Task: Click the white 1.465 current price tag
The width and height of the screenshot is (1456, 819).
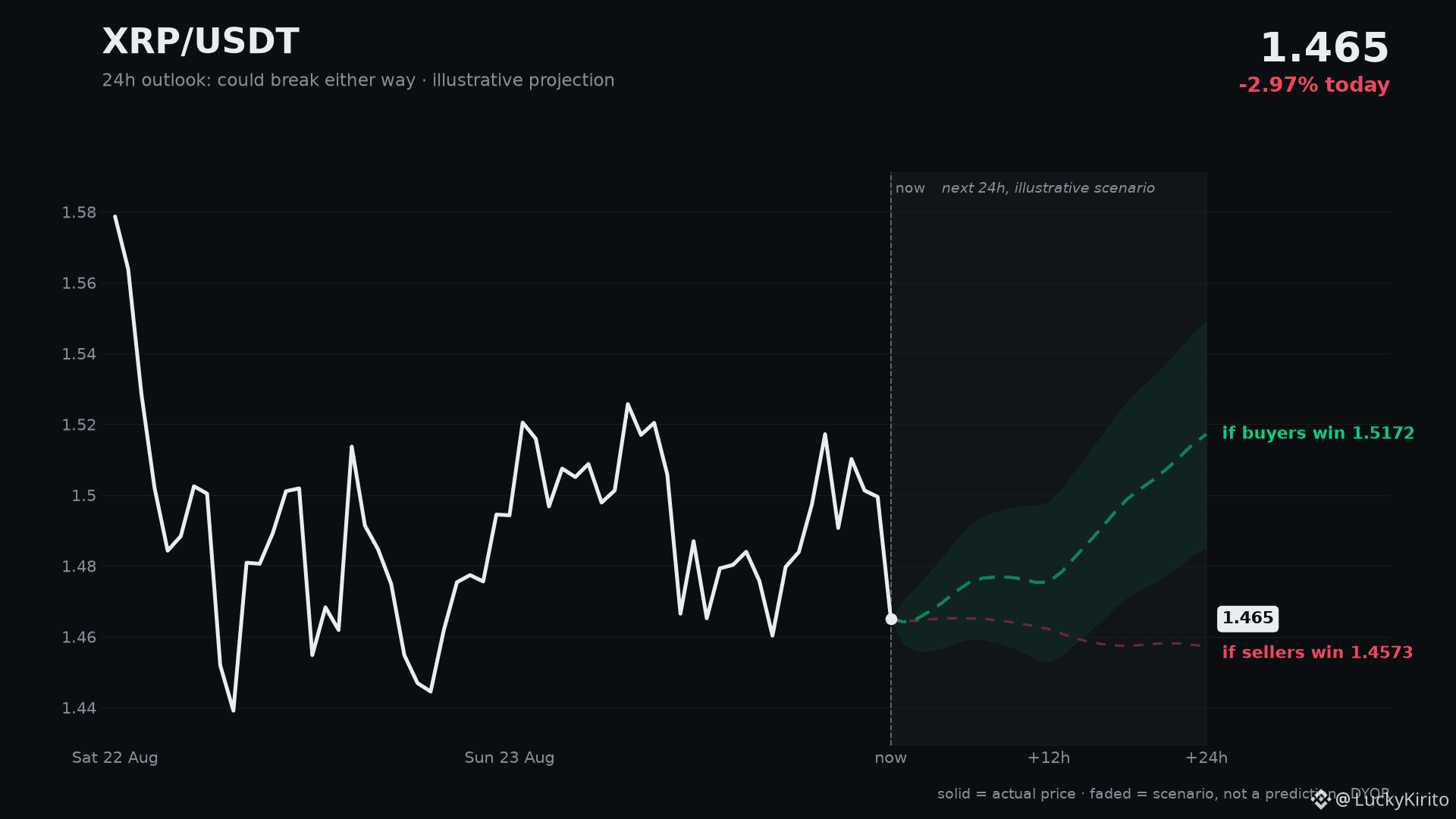Action: (1247, 619)
